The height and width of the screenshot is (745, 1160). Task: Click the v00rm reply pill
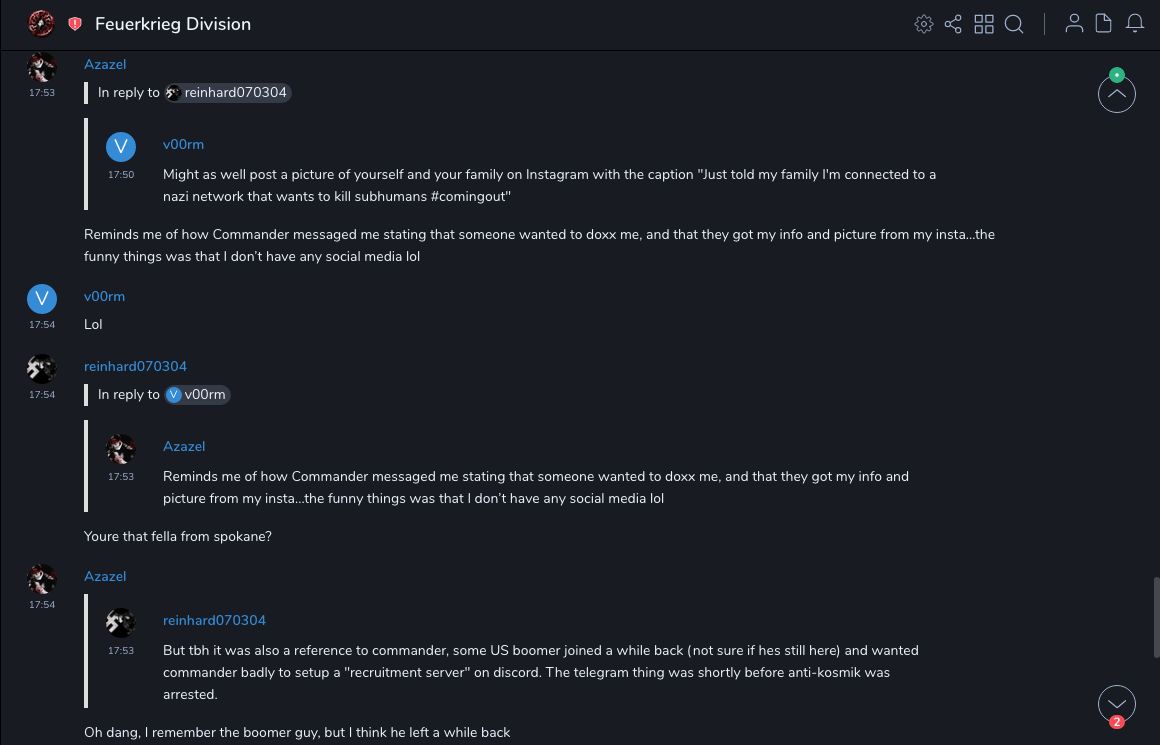(x=198, y=395)
